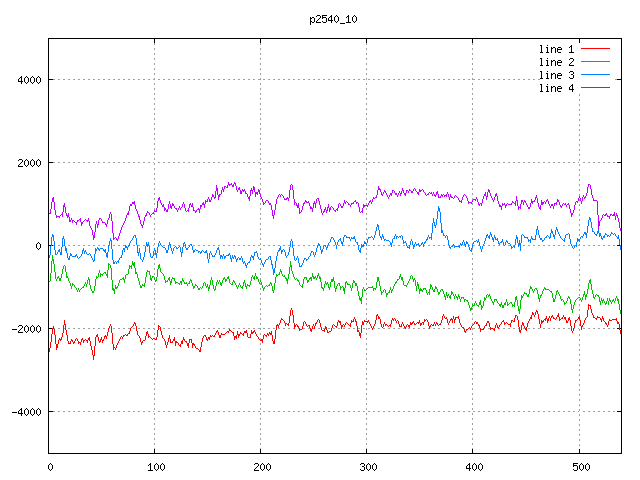Click the 300 x-axis tick label
Image resolution: width=640 pixels, height=480 pixels.
pos(367,466)
